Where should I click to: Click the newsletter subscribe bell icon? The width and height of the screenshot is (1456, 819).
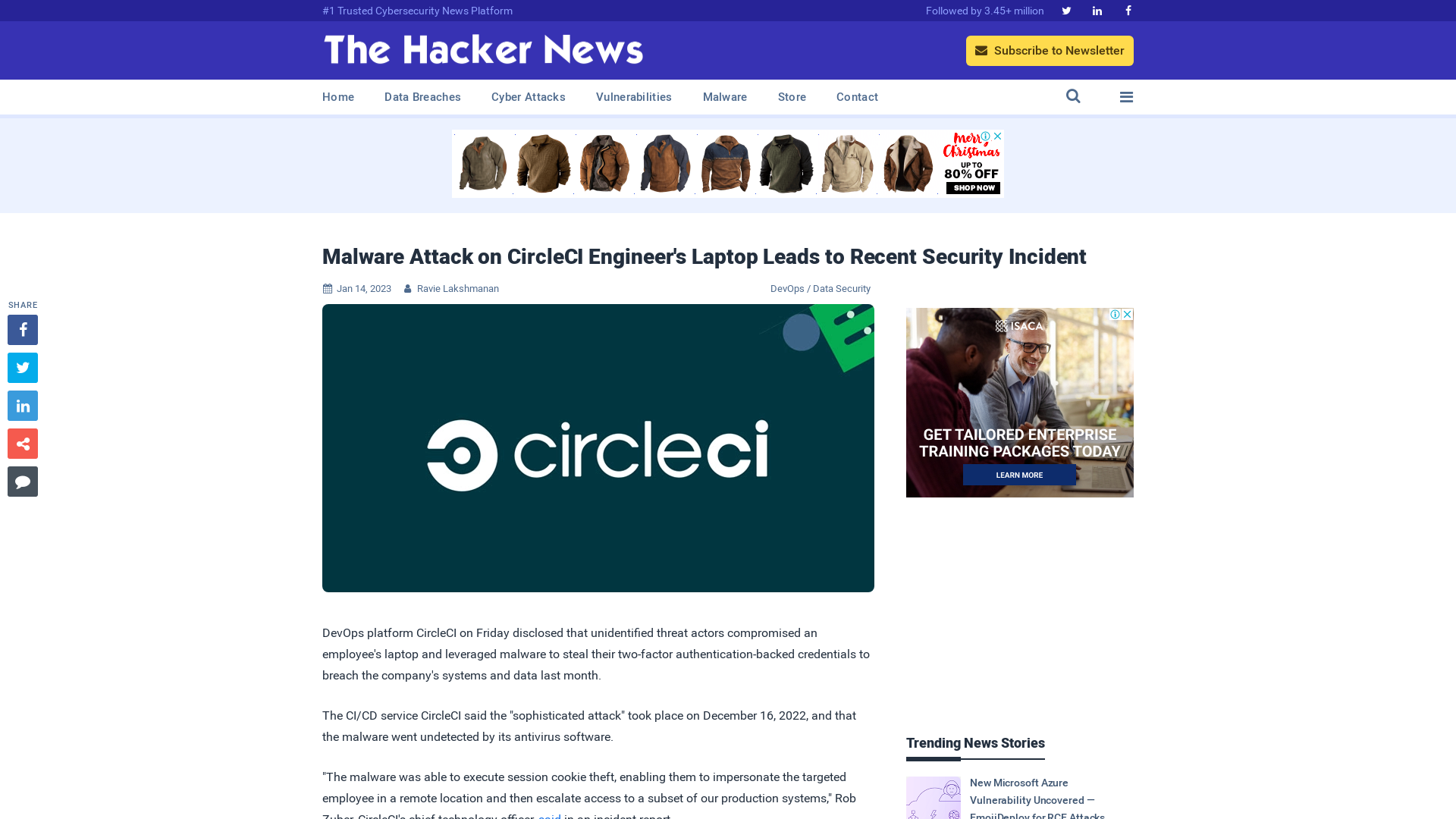point(981,50)
